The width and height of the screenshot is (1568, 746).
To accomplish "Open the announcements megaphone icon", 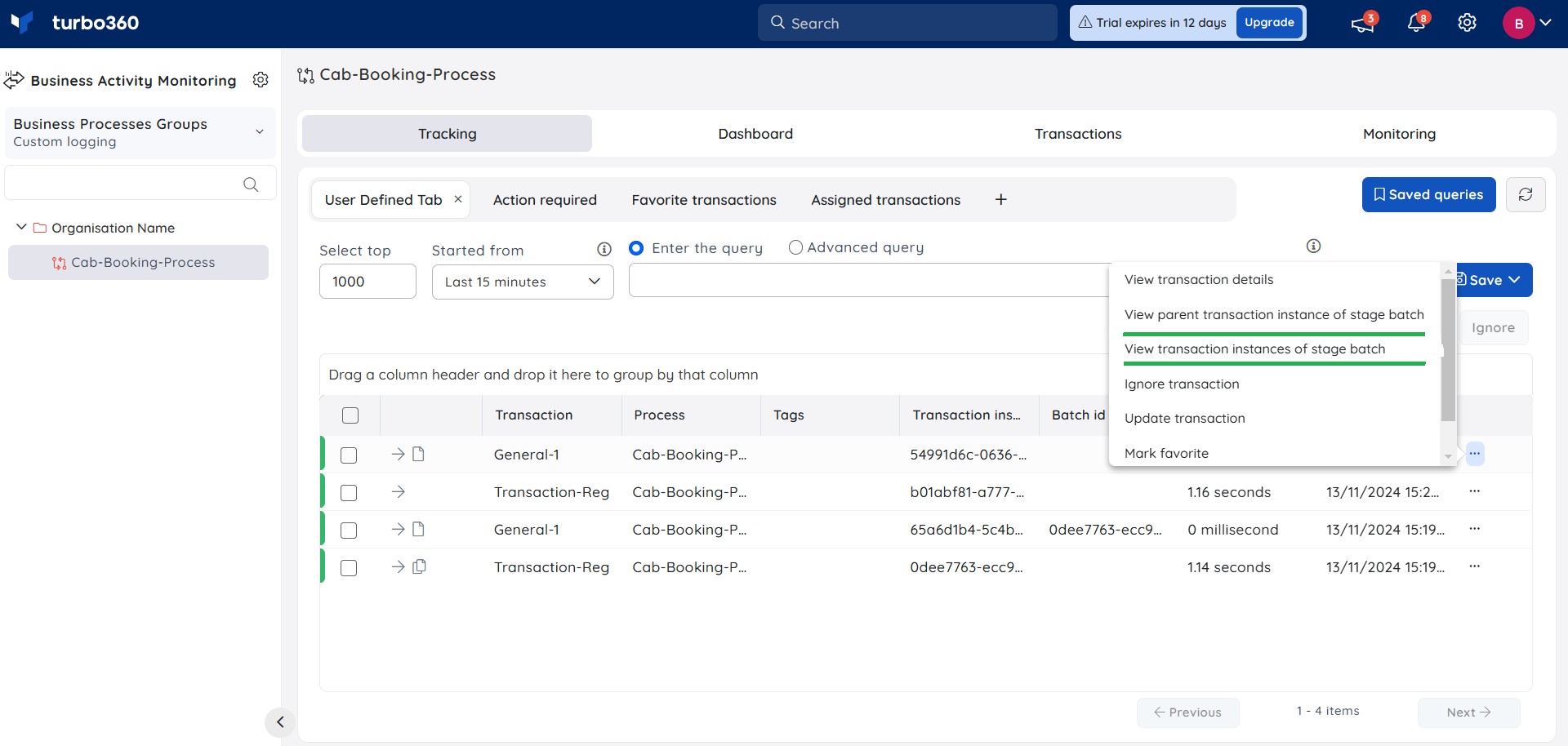I will (x=1362, y=24).
